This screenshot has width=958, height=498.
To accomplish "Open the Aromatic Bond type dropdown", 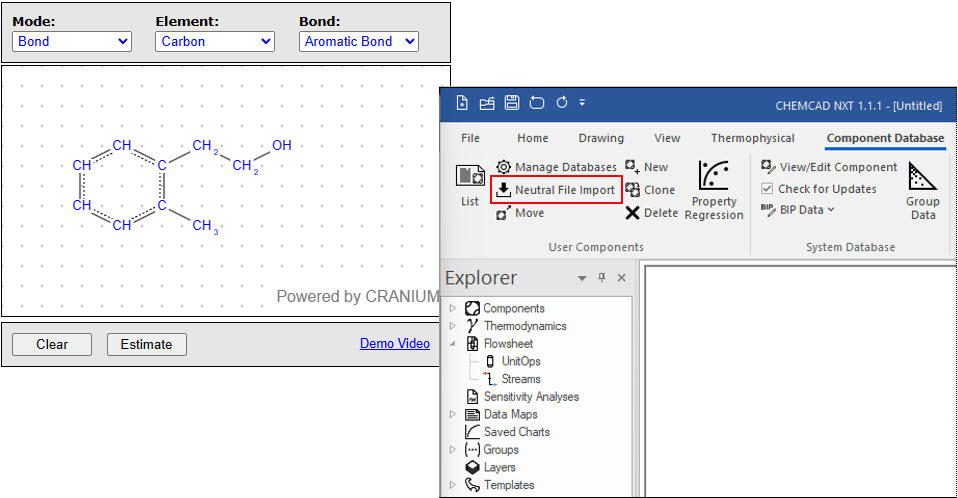I will [358, 41].
